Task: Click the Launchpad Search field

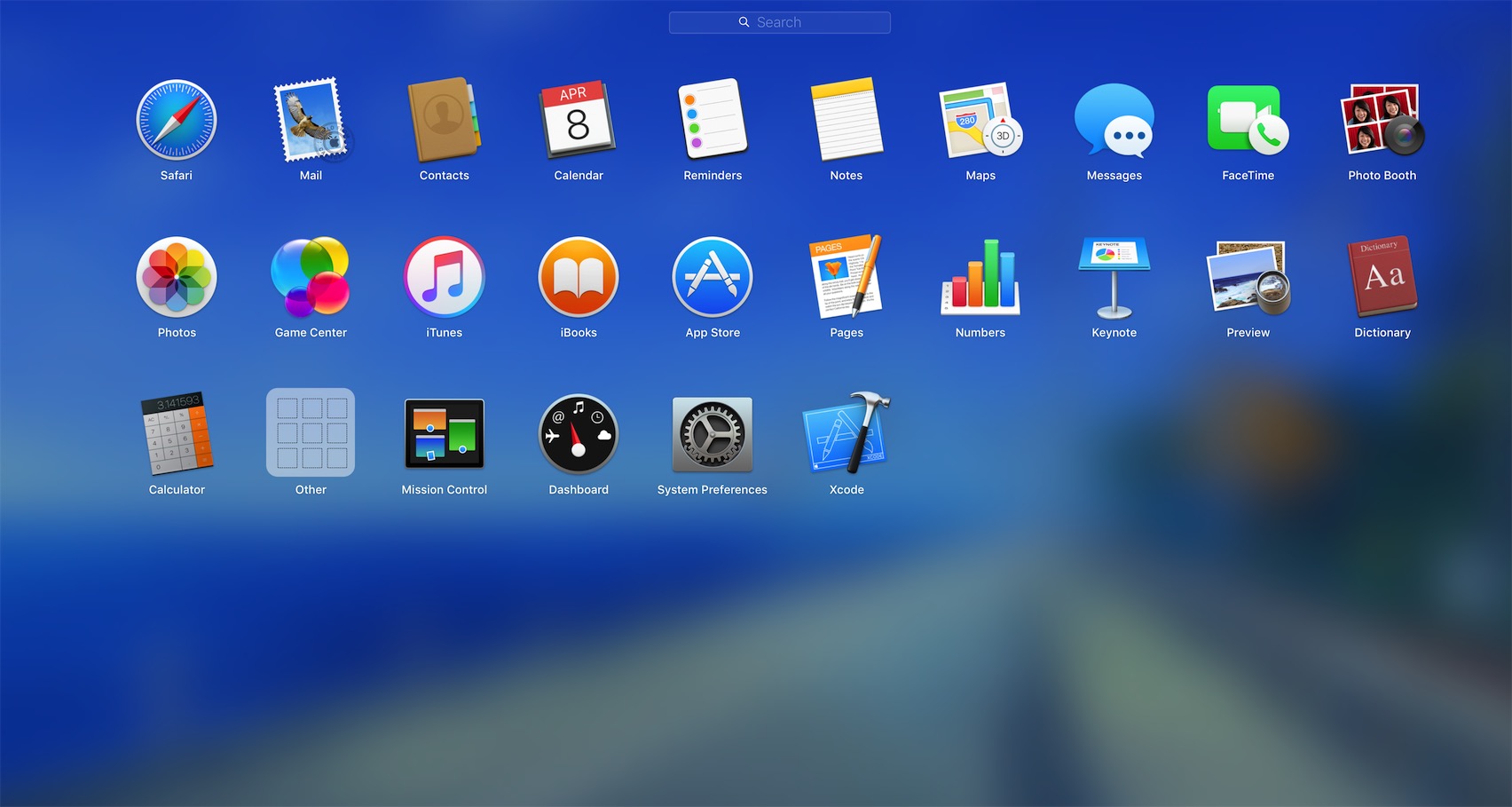Action: (779, 22)
